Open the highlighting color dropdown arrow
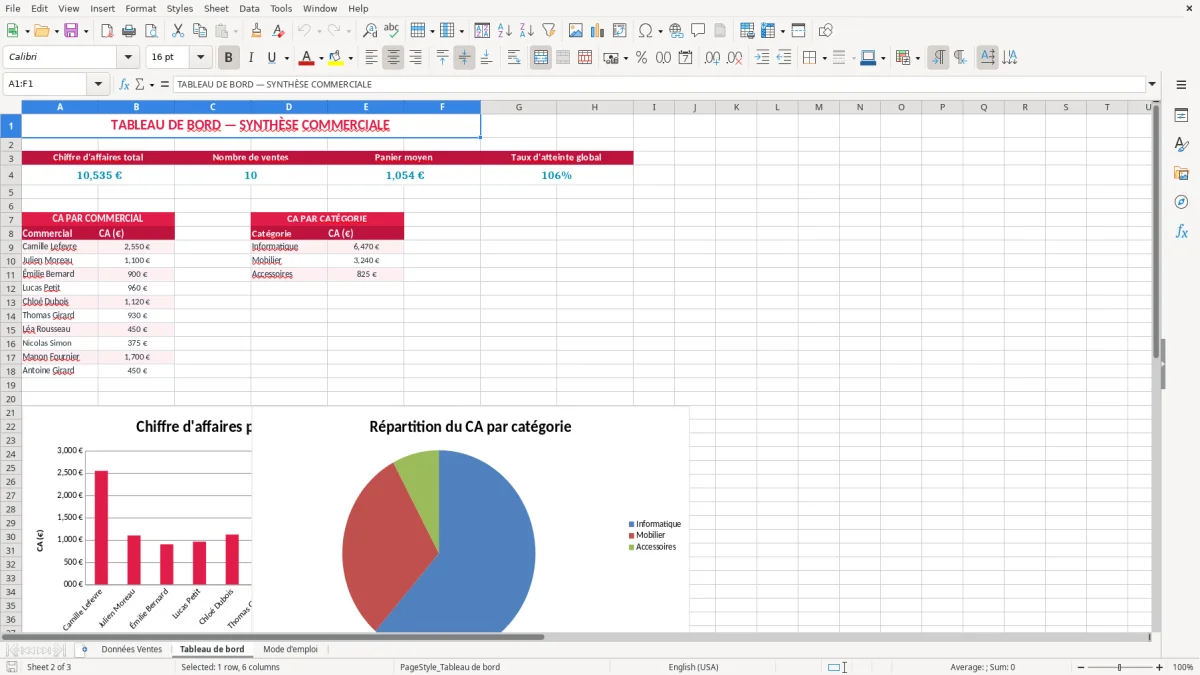 [350, 58]
